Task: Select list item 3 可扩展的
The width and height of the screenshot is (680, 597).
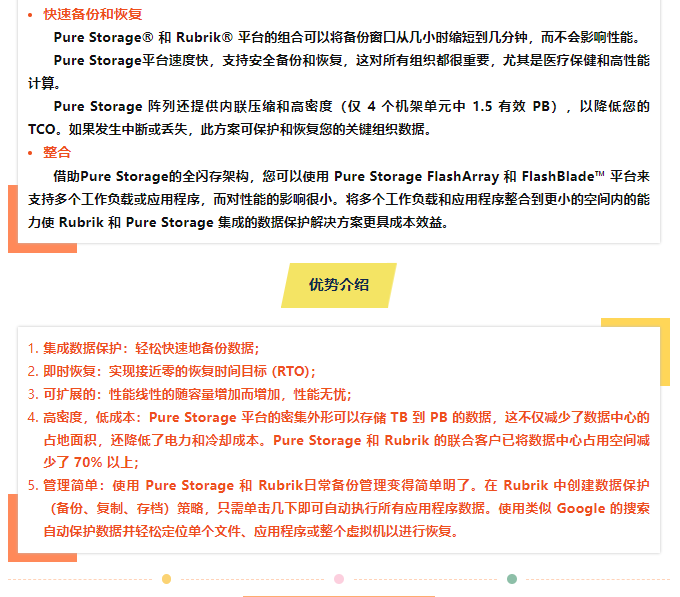Action: tap(190, 394)
